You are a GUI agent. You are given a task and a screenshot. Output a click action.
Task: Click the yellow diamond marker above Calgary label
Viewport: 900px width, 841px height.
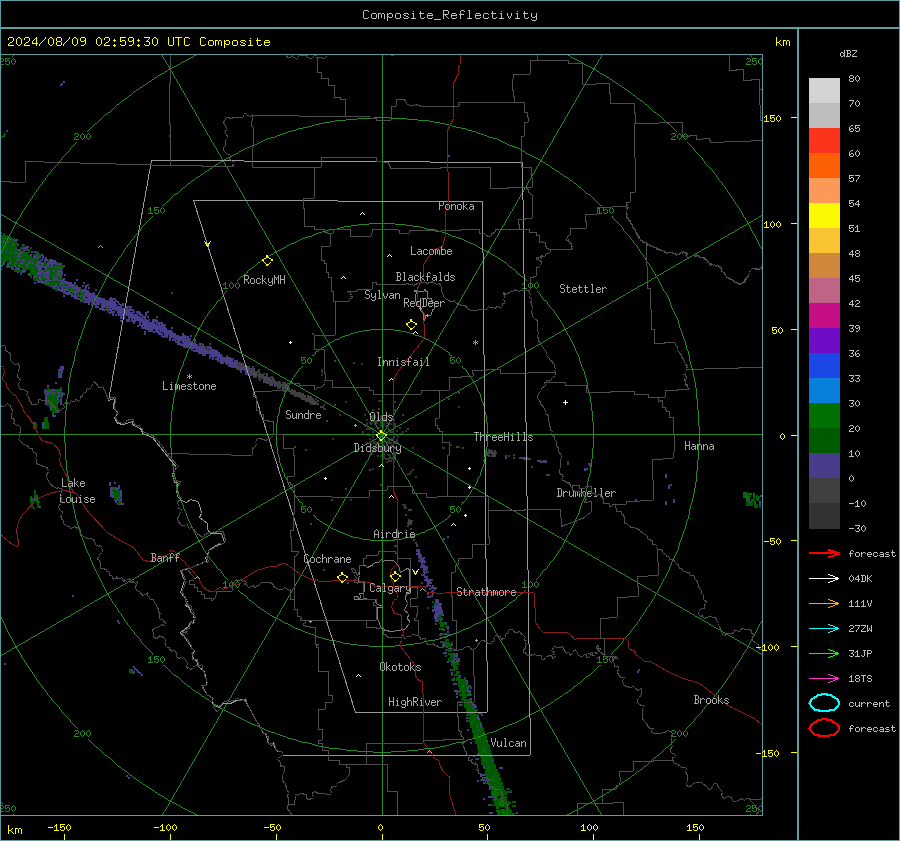pos(395,576)
